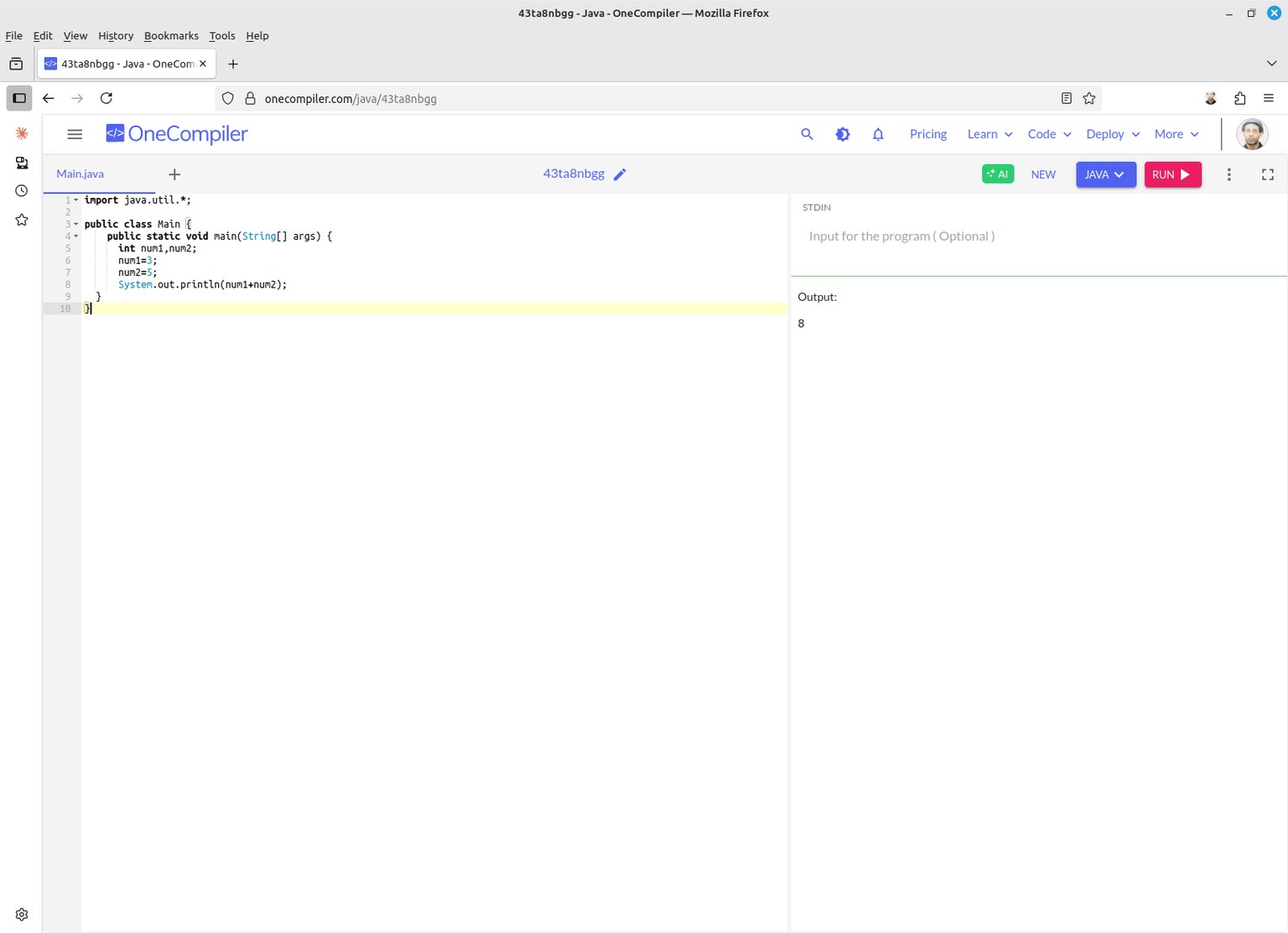Open the search magnifier in header
Viewport: 1288px width, 933px height.
pyautogui.click(x=807, y=134)
